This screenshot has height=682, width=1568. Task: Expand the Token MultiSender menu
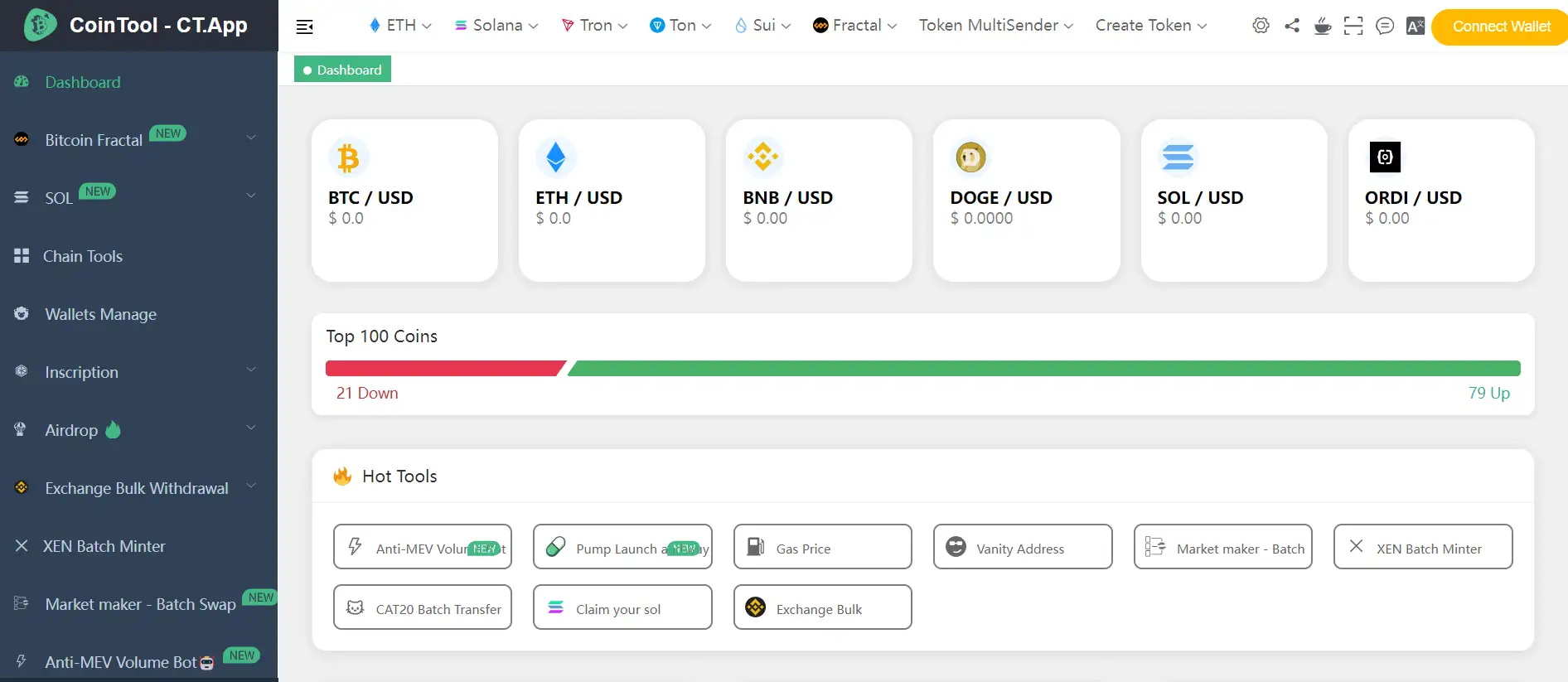pyautogui.click(x=995, y=26)
